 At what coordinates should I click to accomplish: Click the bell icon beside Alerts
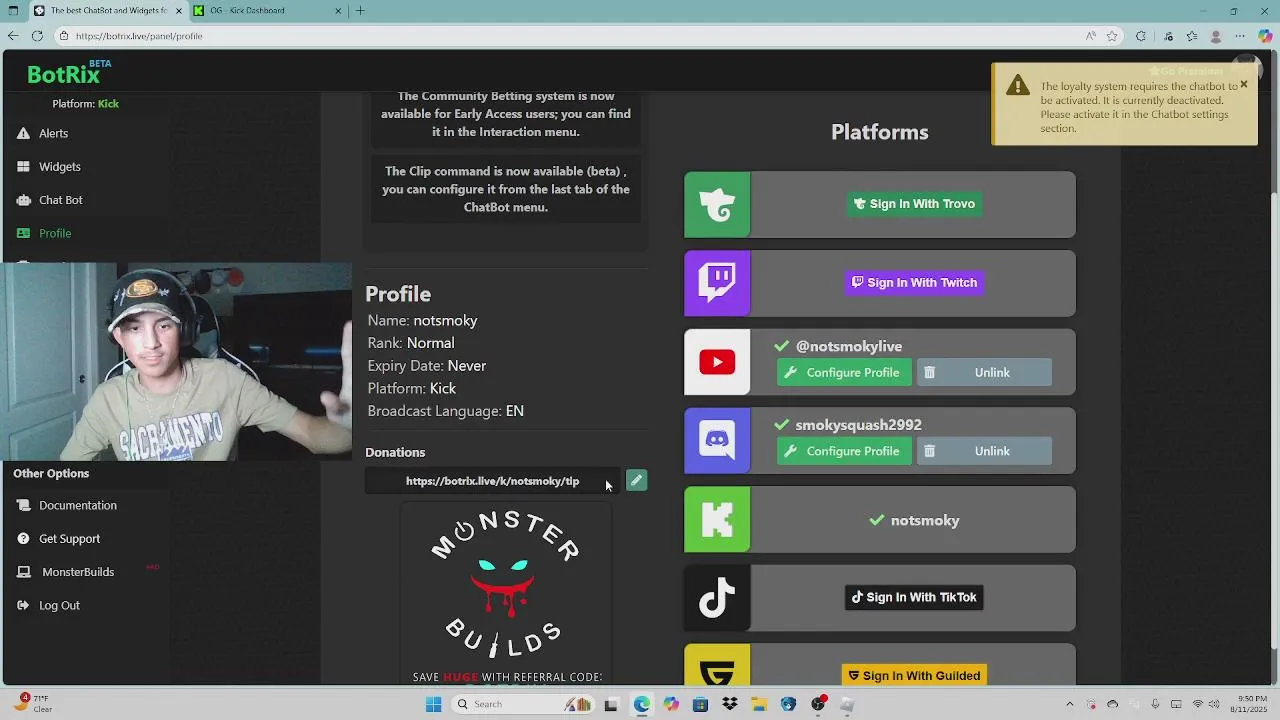point(23,133)
